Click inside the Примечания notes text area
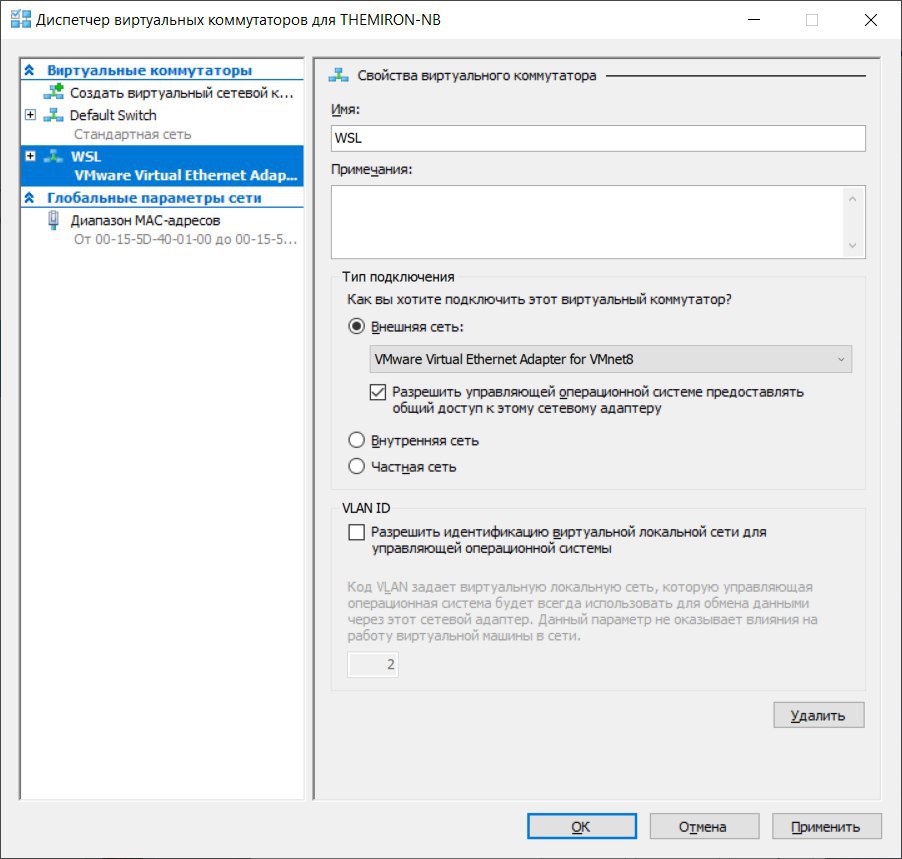 tap(587, 222)
